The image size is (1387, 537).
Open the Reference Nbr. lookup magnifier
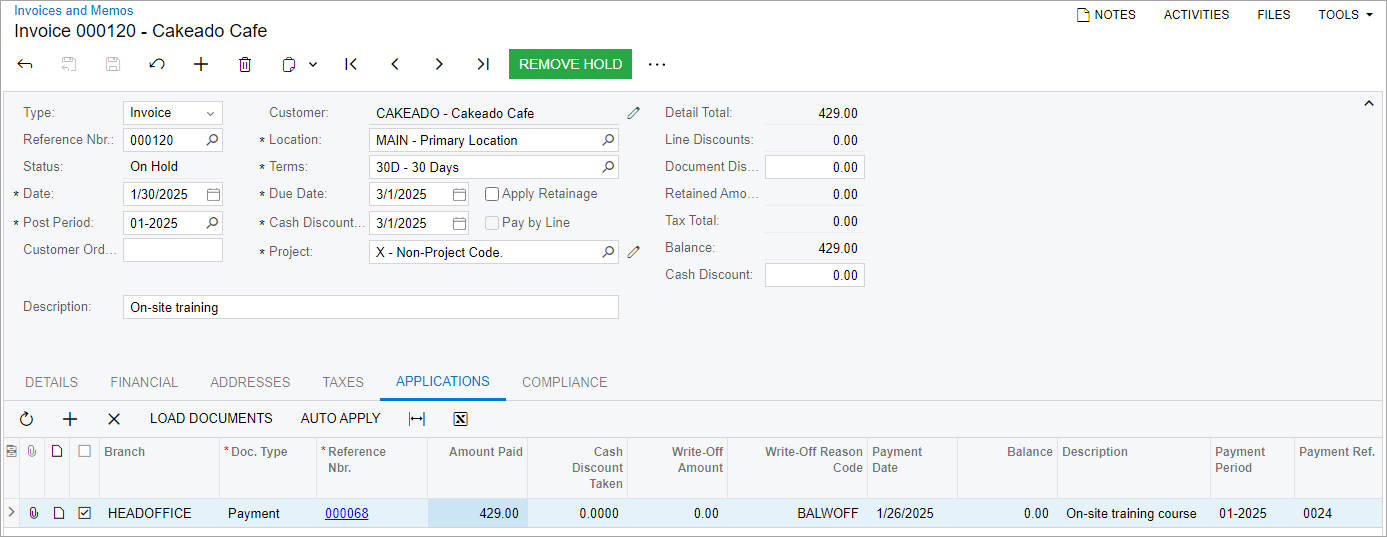212,140
